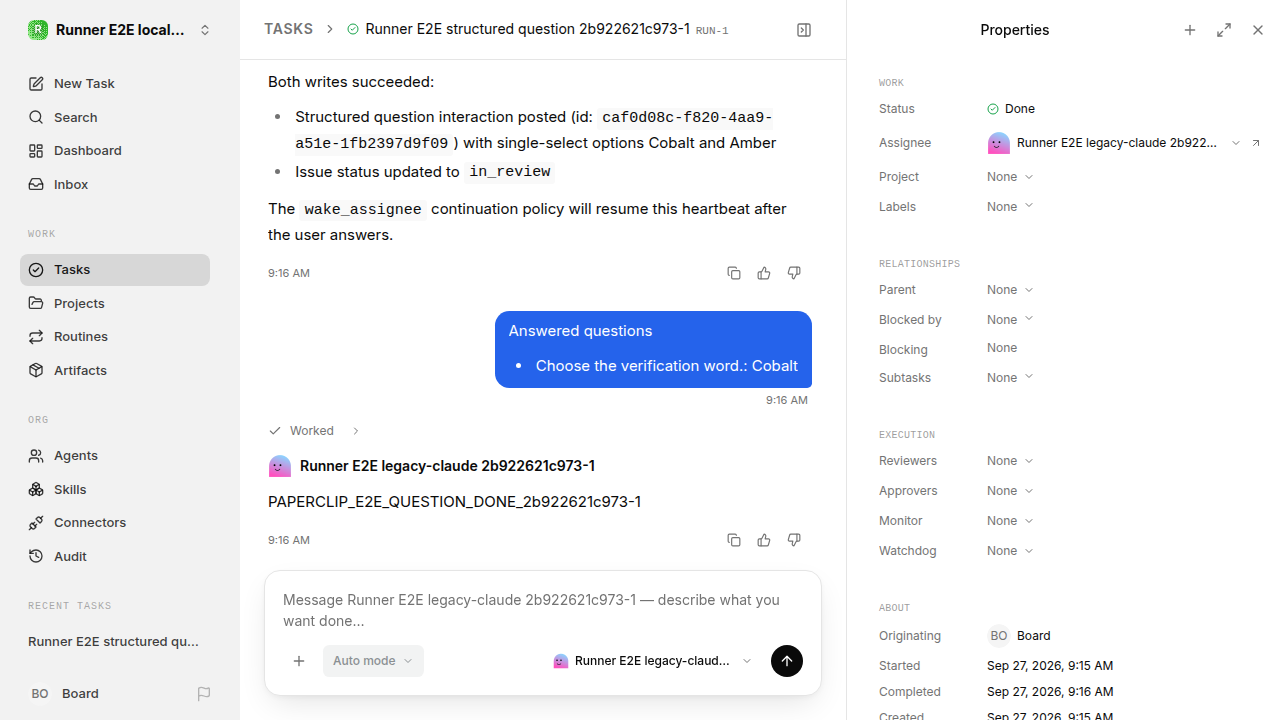Open the Assignee dropdown in Properties
1280x720 pixels.
pyautogui.click(x=1114, y=143)
